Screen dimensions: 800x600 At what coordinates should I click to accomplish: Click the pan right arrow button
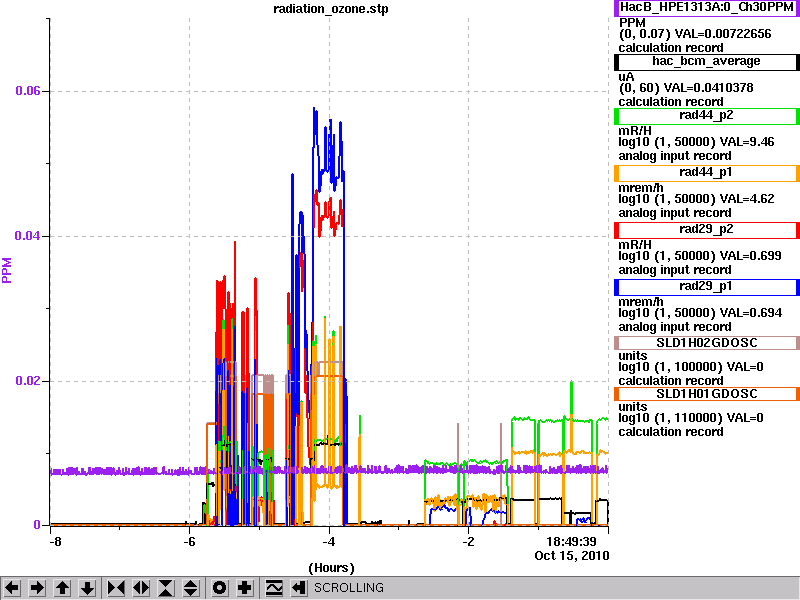click(x=37, y=588)
